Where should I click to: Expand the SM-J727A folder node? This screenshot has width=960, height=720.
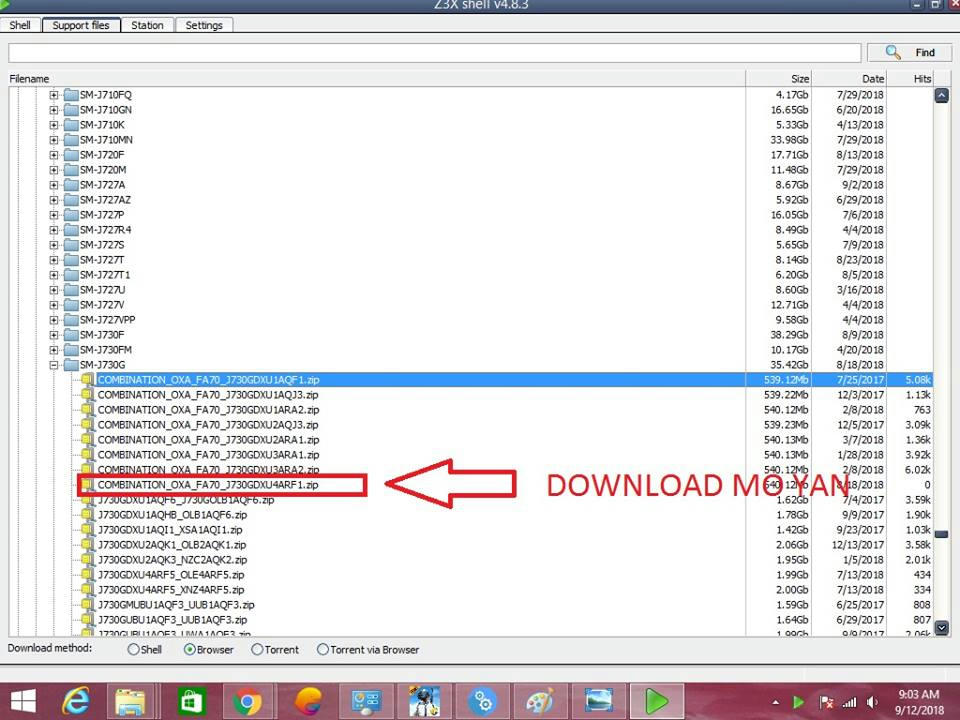point(54,185)
